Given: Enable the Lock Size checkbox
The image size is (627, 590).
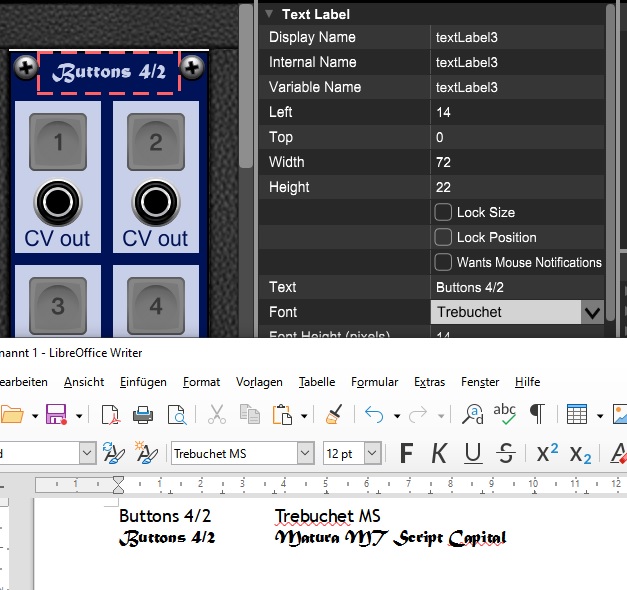Looking at the screenshot, I should (443, 212).
